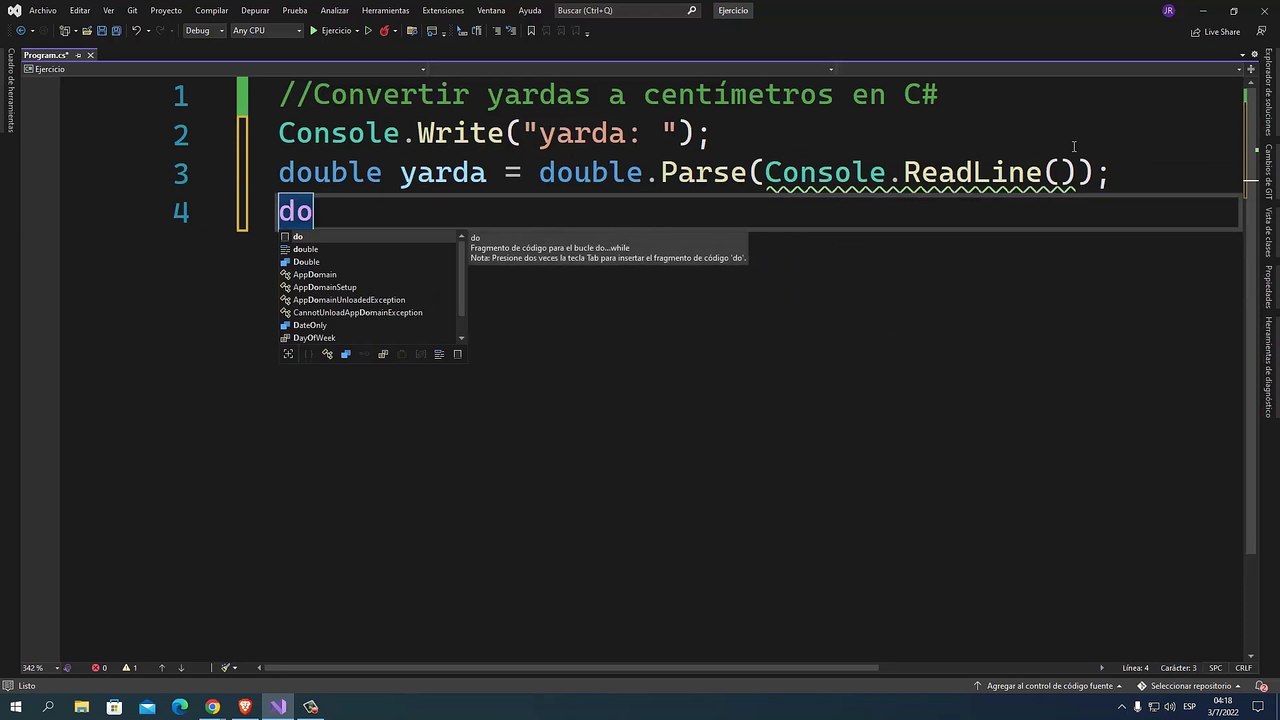Open the Editar menu
Screen dimensions: 1280x720
80,10
